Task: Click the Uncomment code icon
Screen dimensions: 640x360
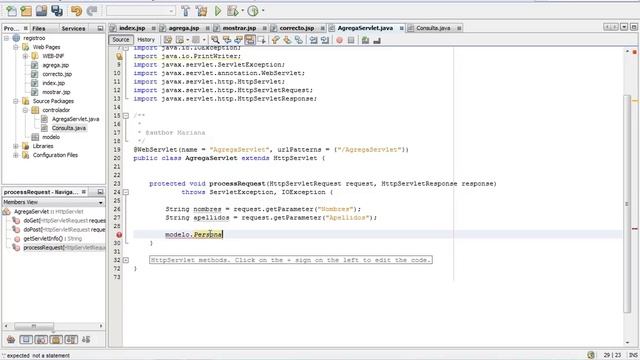Action: [x=377, y=40]
